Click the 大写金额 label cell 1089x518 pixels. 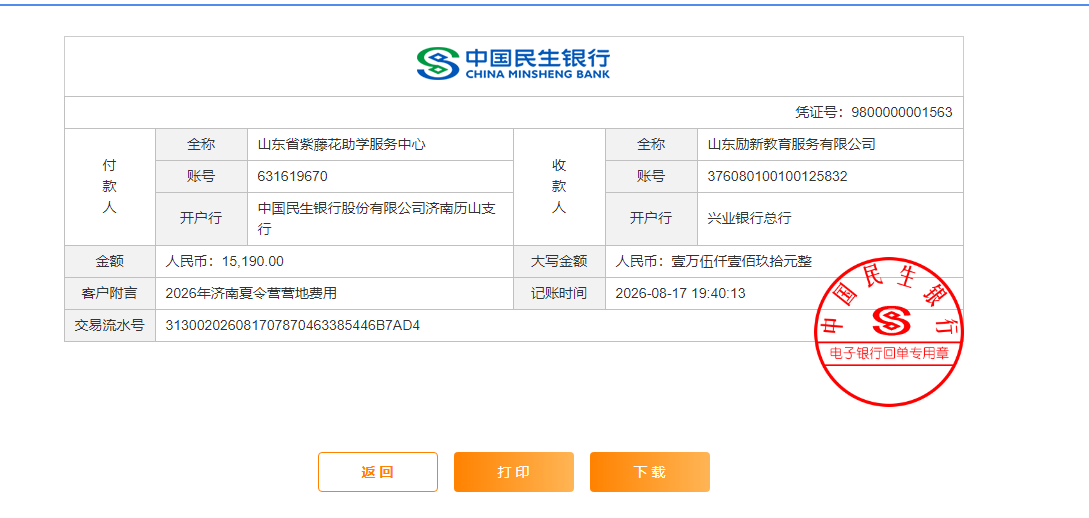pos(560,261)
